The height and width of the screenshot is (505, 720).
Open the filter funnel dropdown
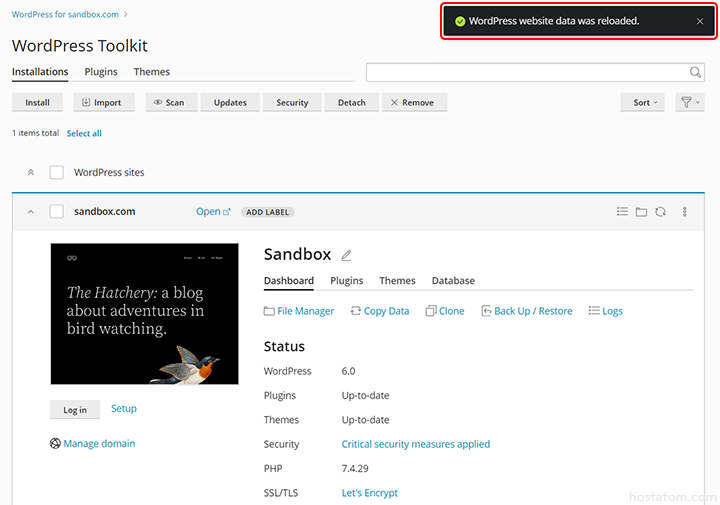click(690, 102)
